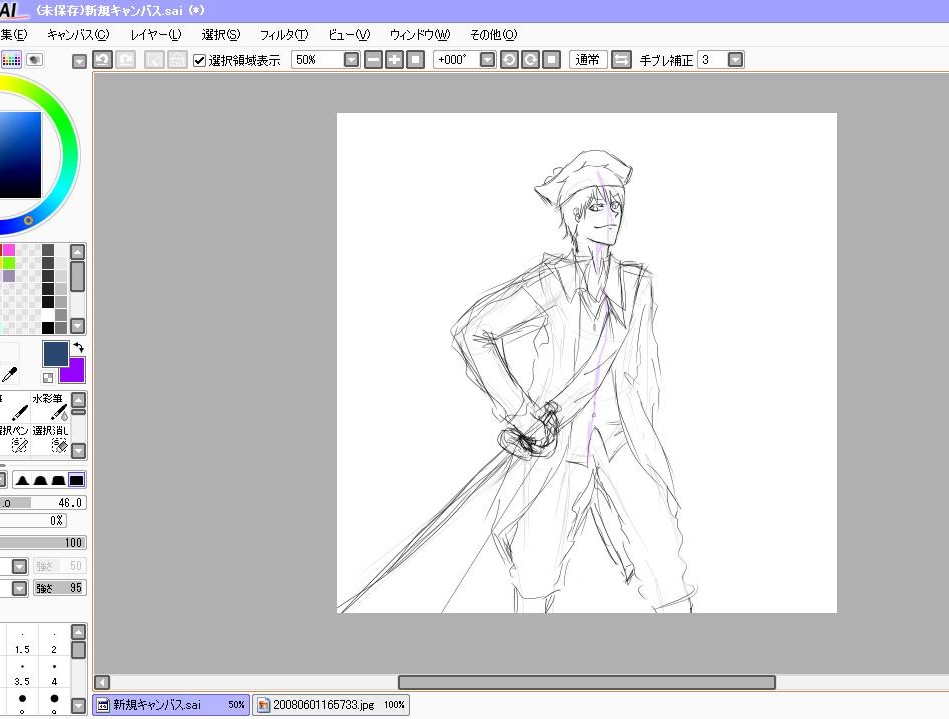Viewport: 949px width, 719px height.
Task: Flip the canvas view horizontally
Action: point(621,60)
